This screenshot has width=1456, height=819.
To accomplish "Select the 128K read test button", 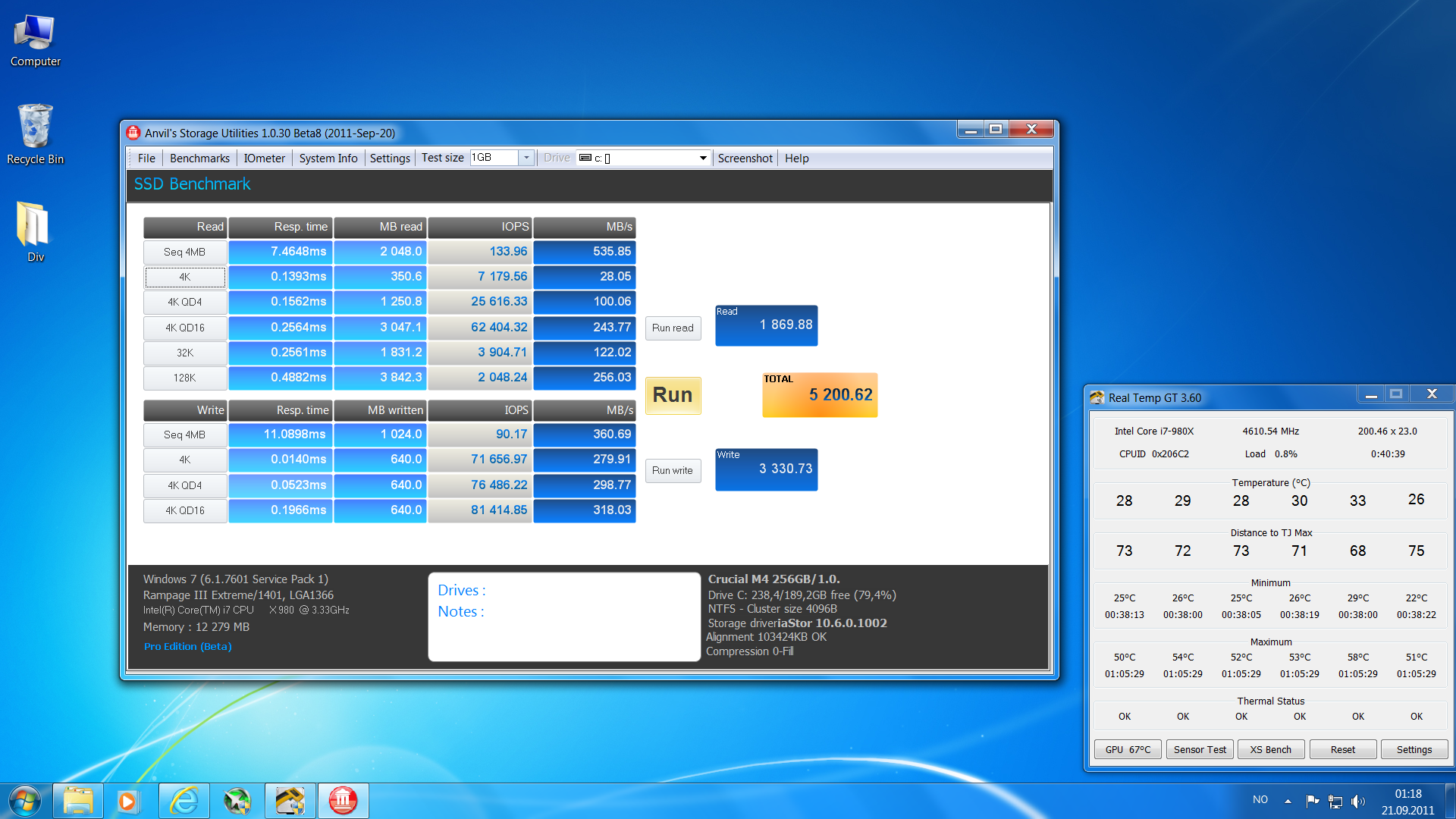I will [x=185, y=378].
